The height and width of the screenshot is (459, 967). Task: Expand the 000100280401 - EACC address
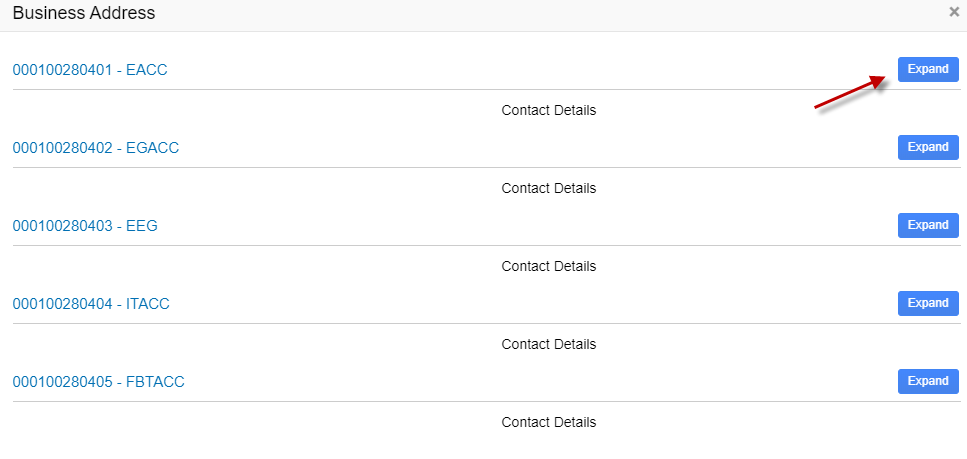pos(927,69)
